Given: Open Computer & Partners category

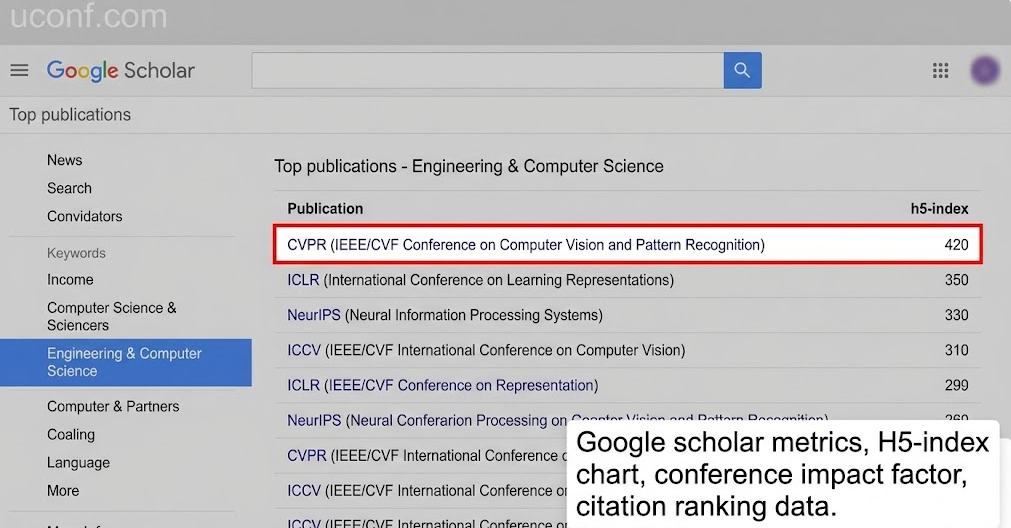Looking at the screenshot, I should coord(113,406).
